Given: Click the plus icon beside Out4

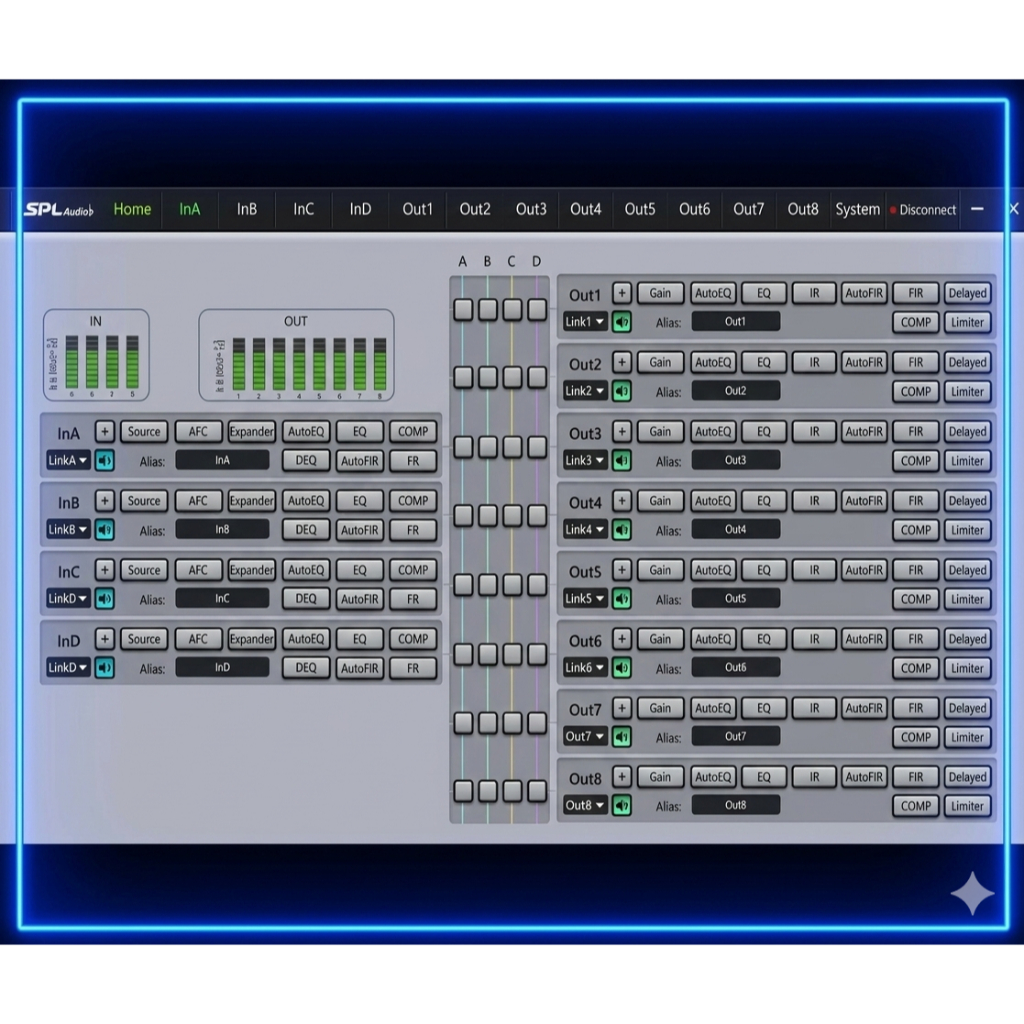Looking at the screenshot, I should [x=622, y=501].
